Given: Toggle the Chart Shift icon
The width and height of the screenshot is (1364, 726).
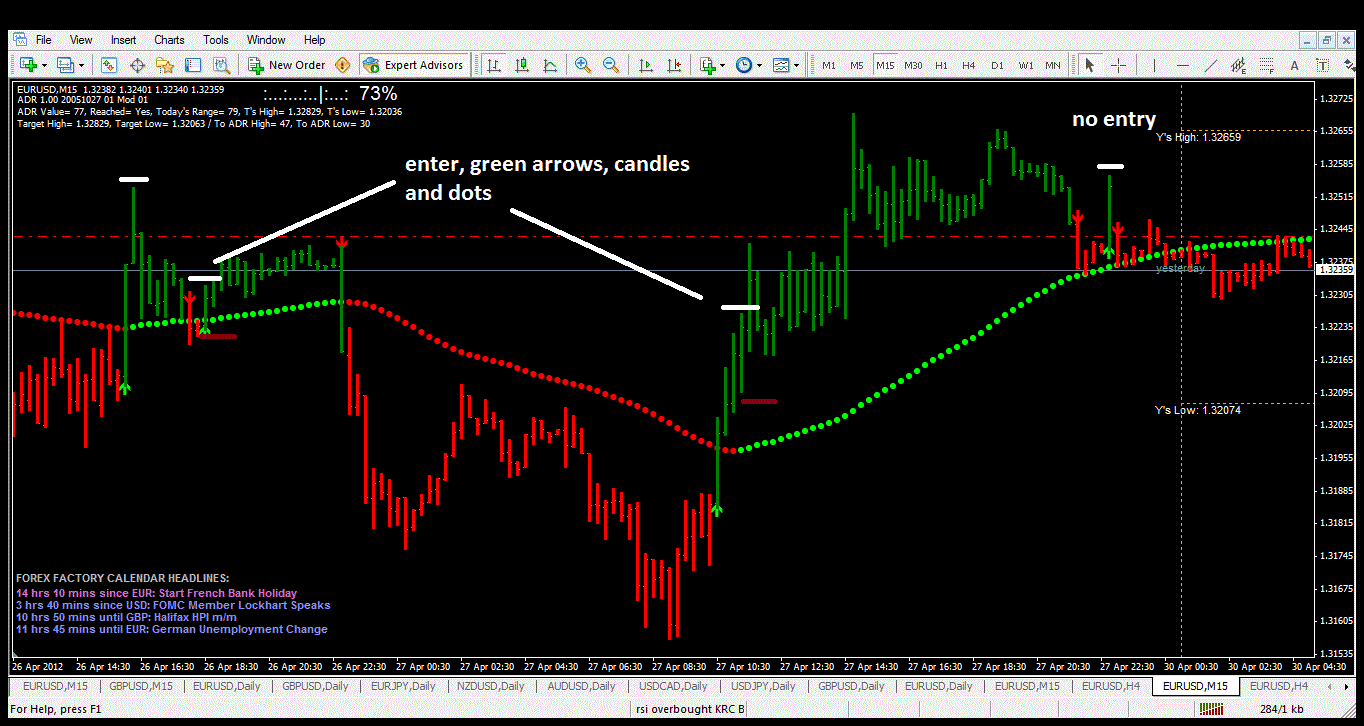Looking at the screenshot, I should [x=675, y=65].
